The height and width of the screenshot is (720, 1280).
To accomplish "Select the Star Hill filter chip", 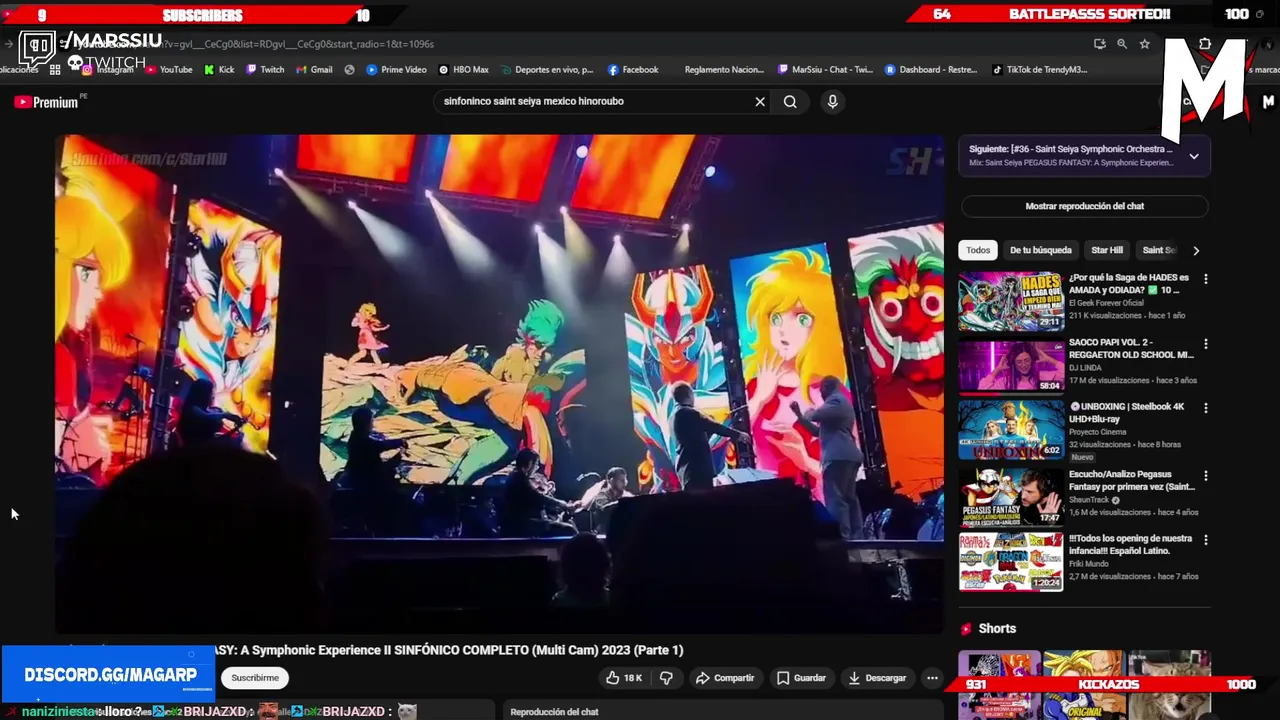I will (1107, 250).
